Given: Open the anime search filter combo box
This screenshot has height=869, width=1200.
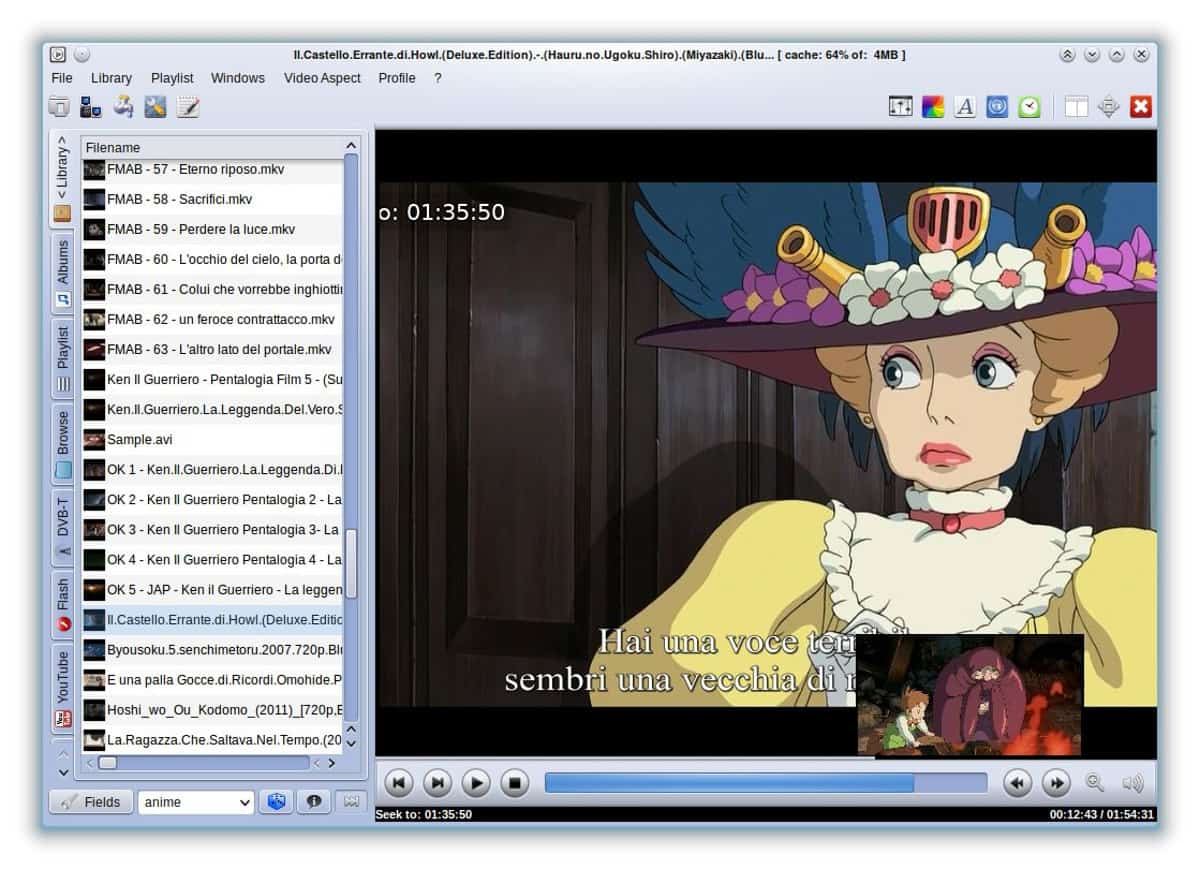Looking at the screenshot, I should [x=196, y=802].
